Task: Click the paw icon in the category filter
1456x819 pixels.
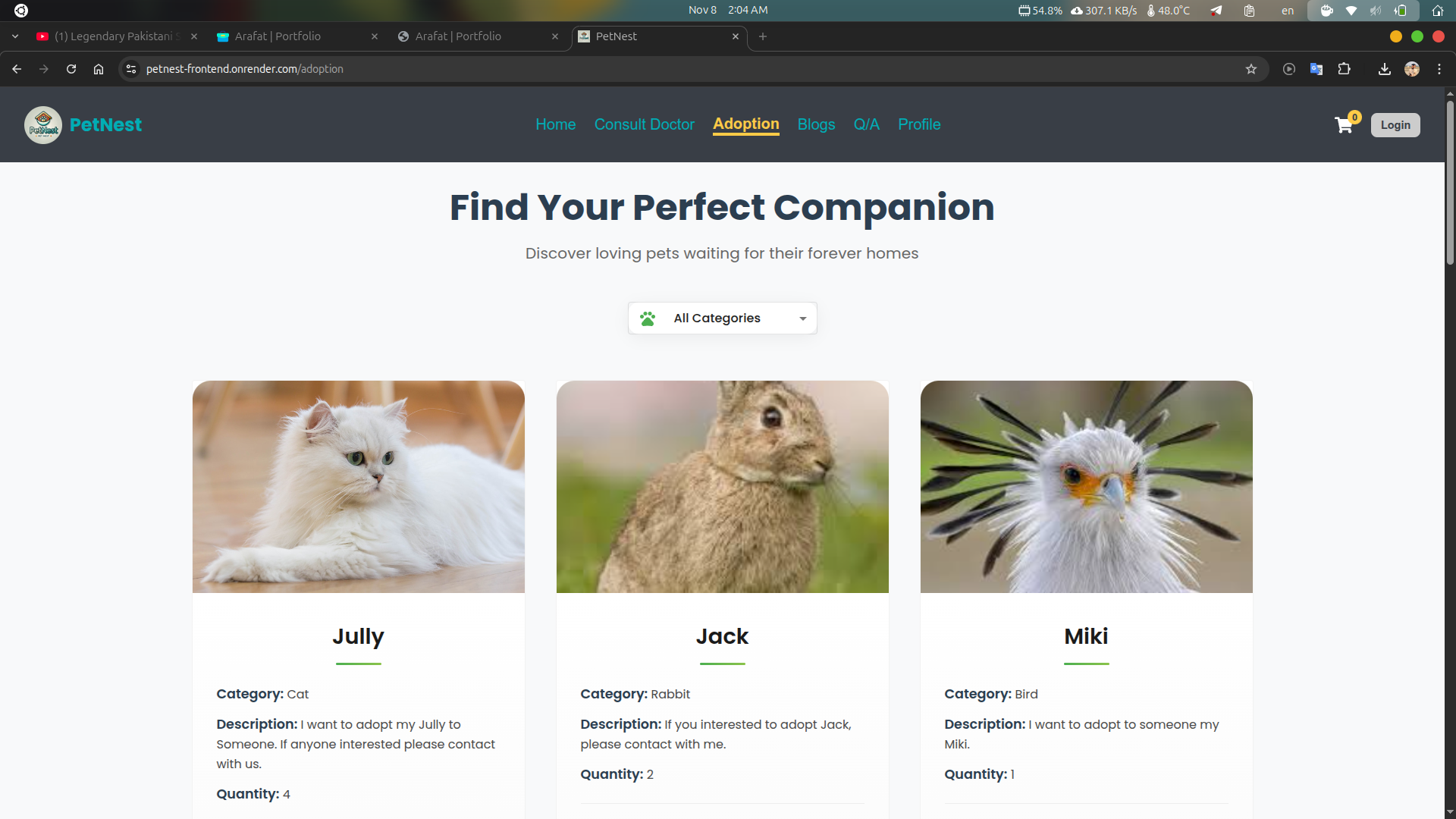Action: (x=648, y=318)
